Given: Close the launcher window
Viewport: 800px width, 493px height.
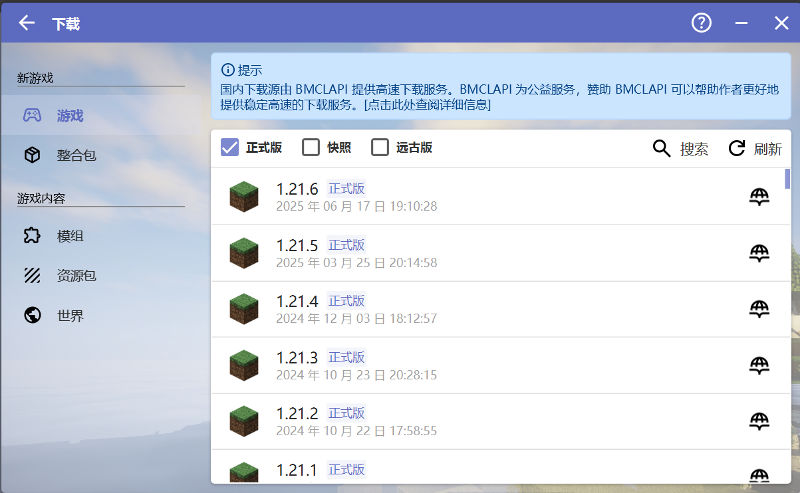Looking at the screenshot, I should pos(781,23).
